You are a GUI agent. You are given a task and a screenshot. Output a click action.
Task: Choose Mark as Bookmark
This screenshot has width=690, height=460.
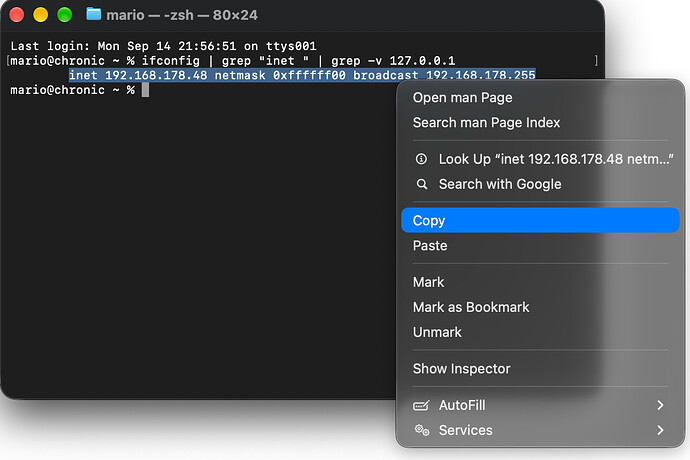(x=540, y=307)
